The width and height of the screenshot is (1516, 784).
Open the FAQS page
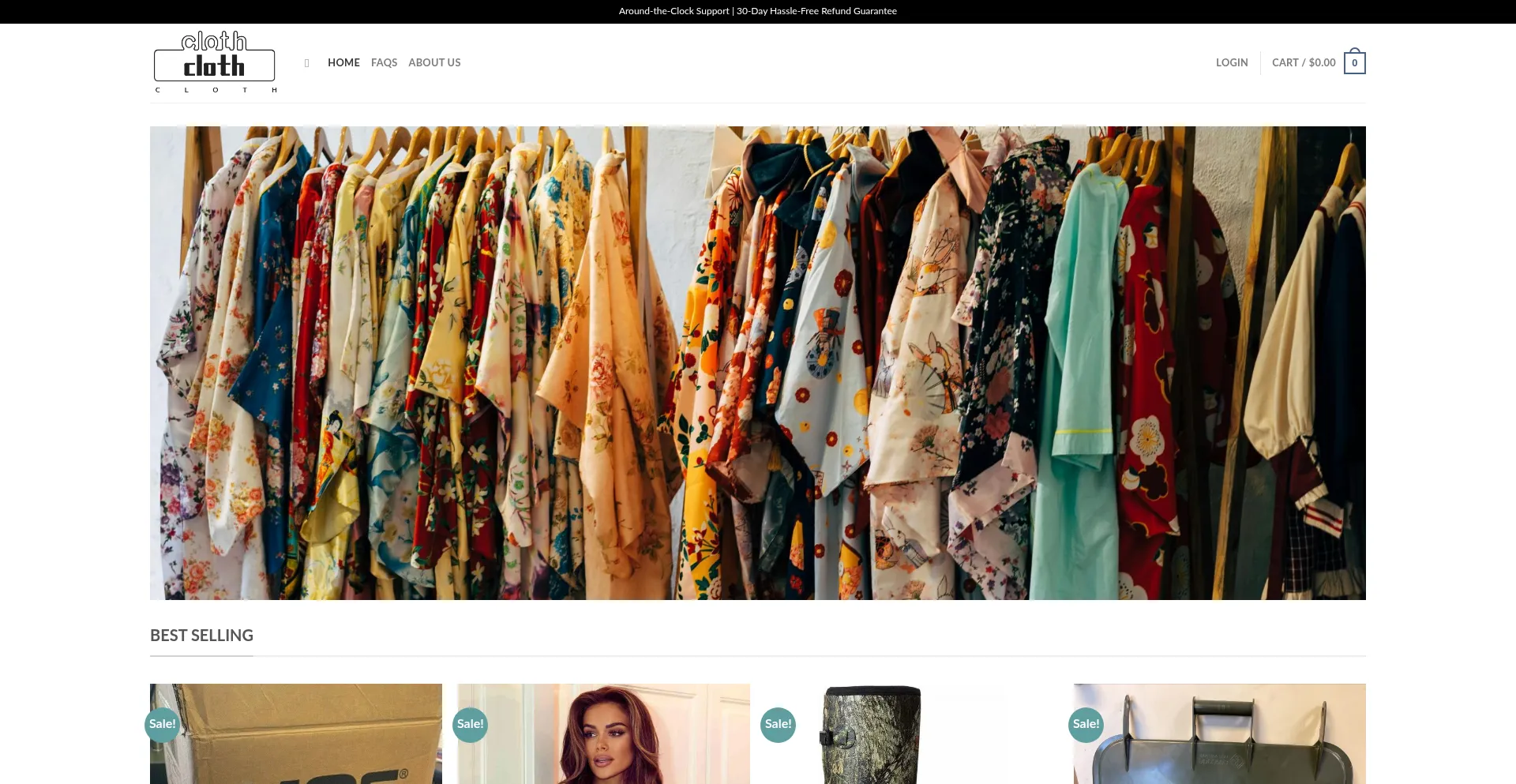(384, 62)
